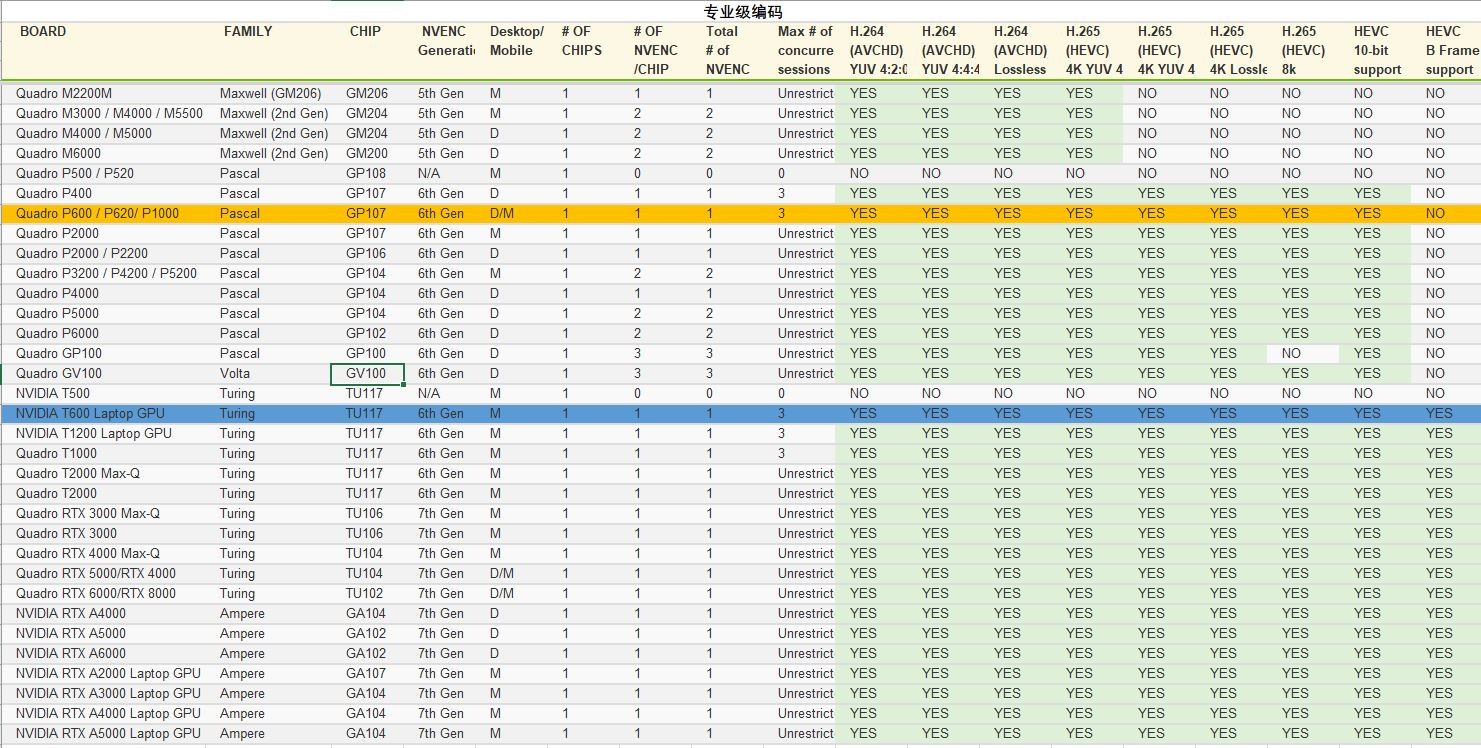Screen dimensions: 1481x748
Task: Click the GM200 chip cell
Action: [x=367, y=153]
